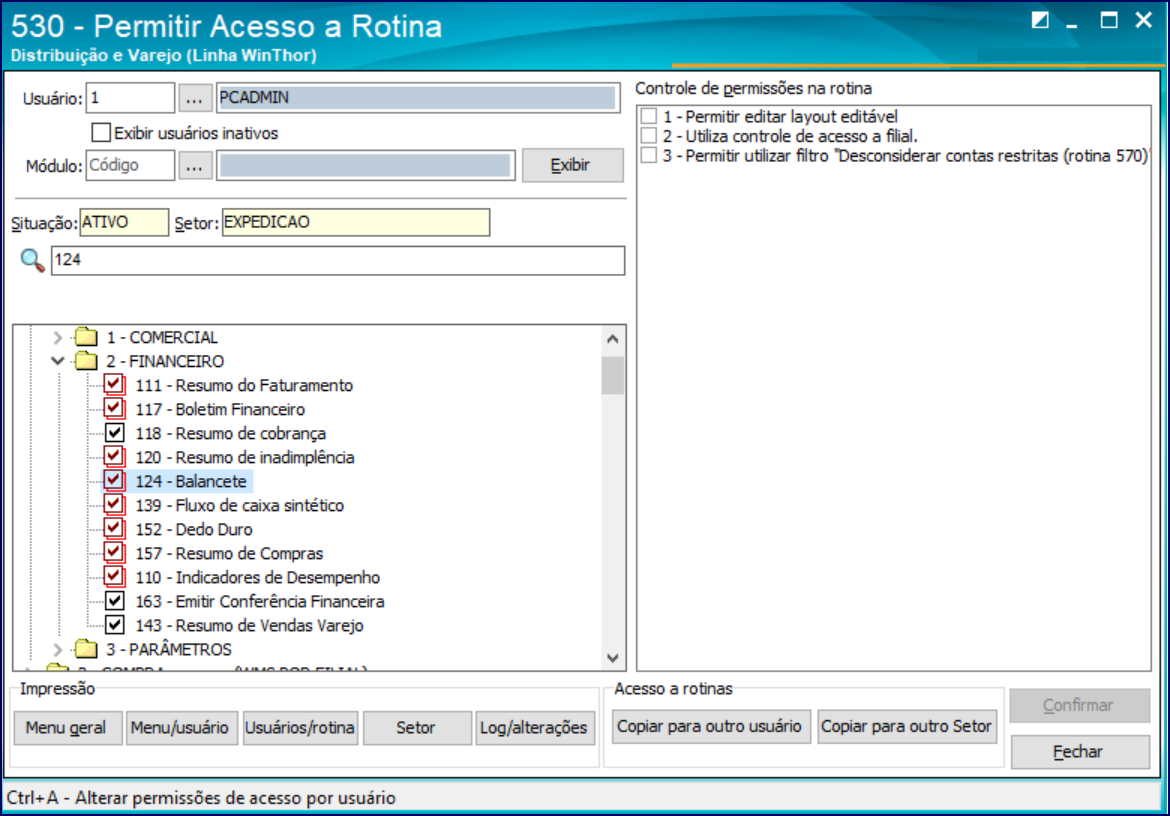Uncheck routine 118 - Resumo de cobrança
1170x816 pixels.
coord(114,433)
